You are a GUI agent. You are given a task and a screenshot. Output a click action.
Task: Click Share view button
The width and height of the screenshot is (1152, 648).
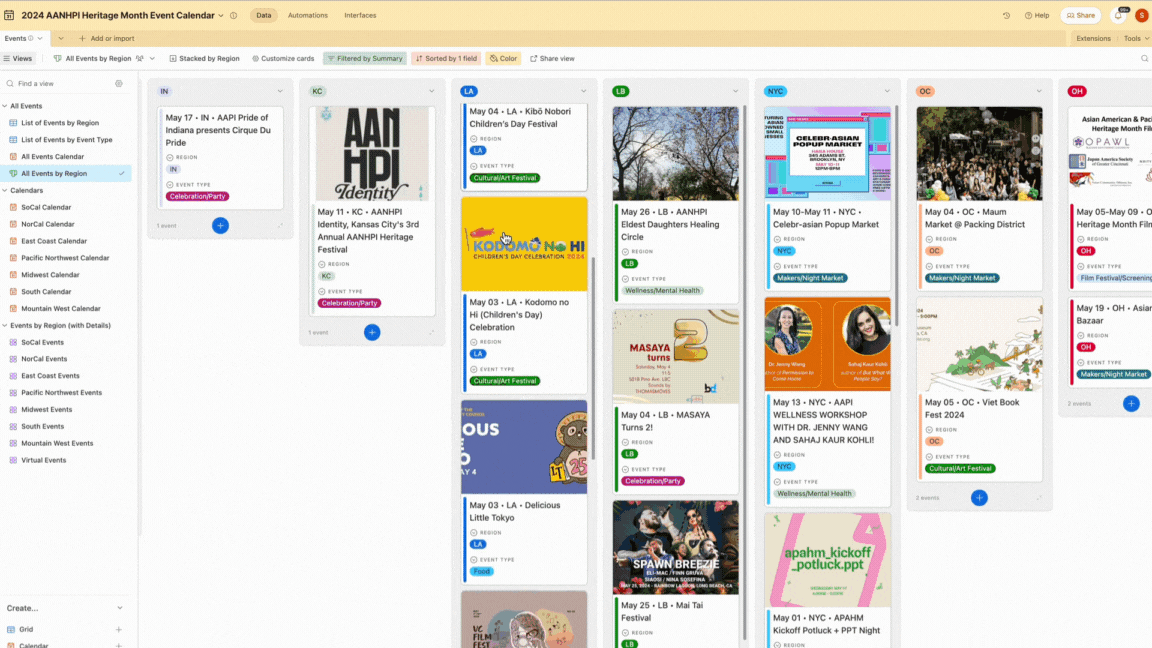tap(552, 59)
